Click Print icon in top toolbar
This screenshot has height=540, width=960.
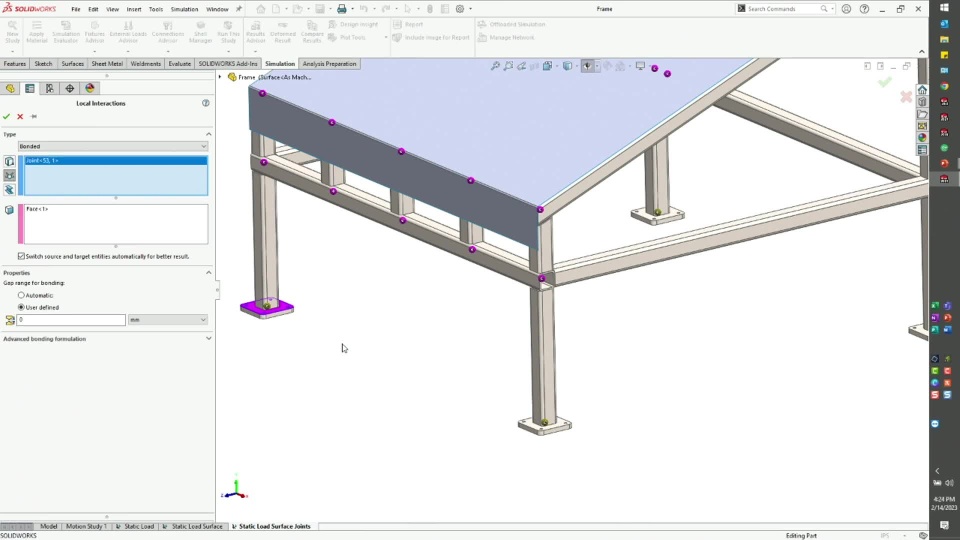point(342,9)
